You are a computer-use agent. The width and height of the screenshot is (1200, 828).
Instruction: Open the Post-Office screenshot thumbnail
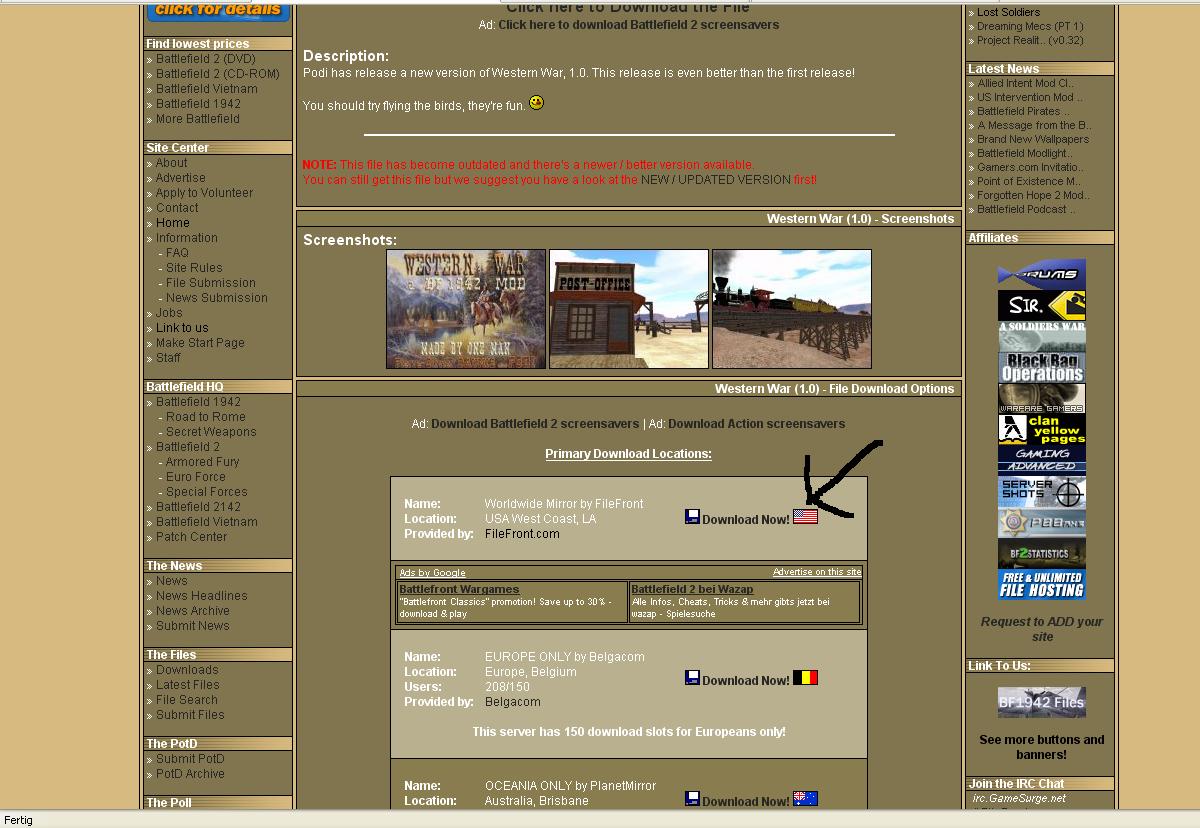[629, 309]
